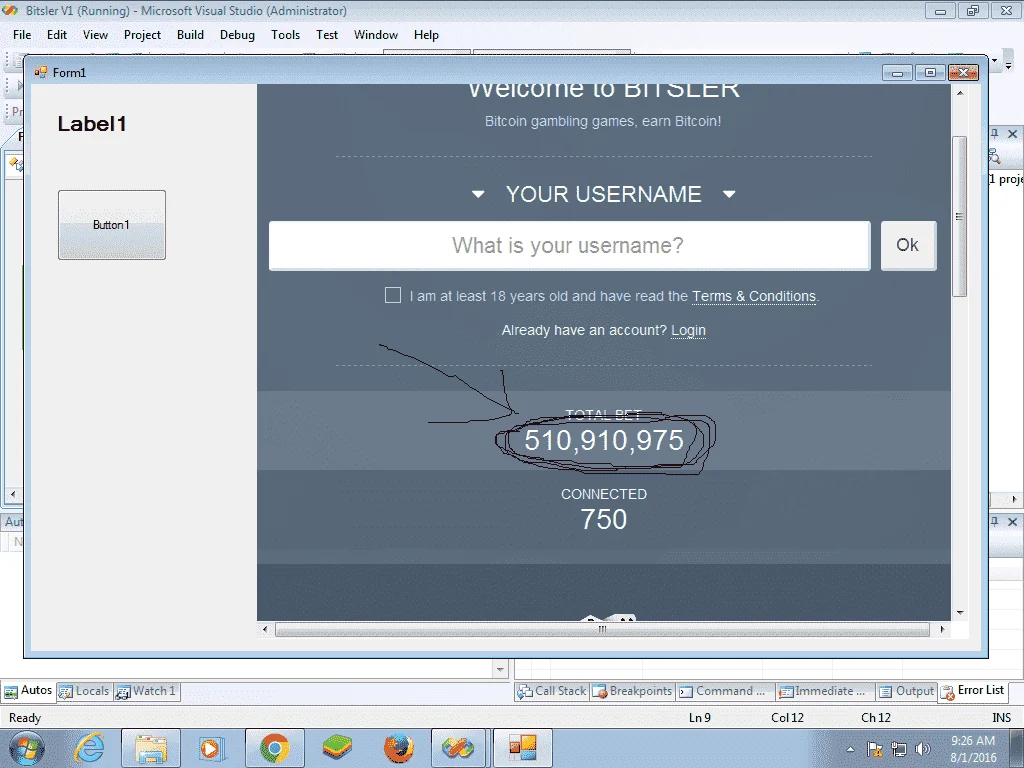Tick the 18 years old checkbox
Viewport: 1024px width, 768px height.
(x=392, y=295)
